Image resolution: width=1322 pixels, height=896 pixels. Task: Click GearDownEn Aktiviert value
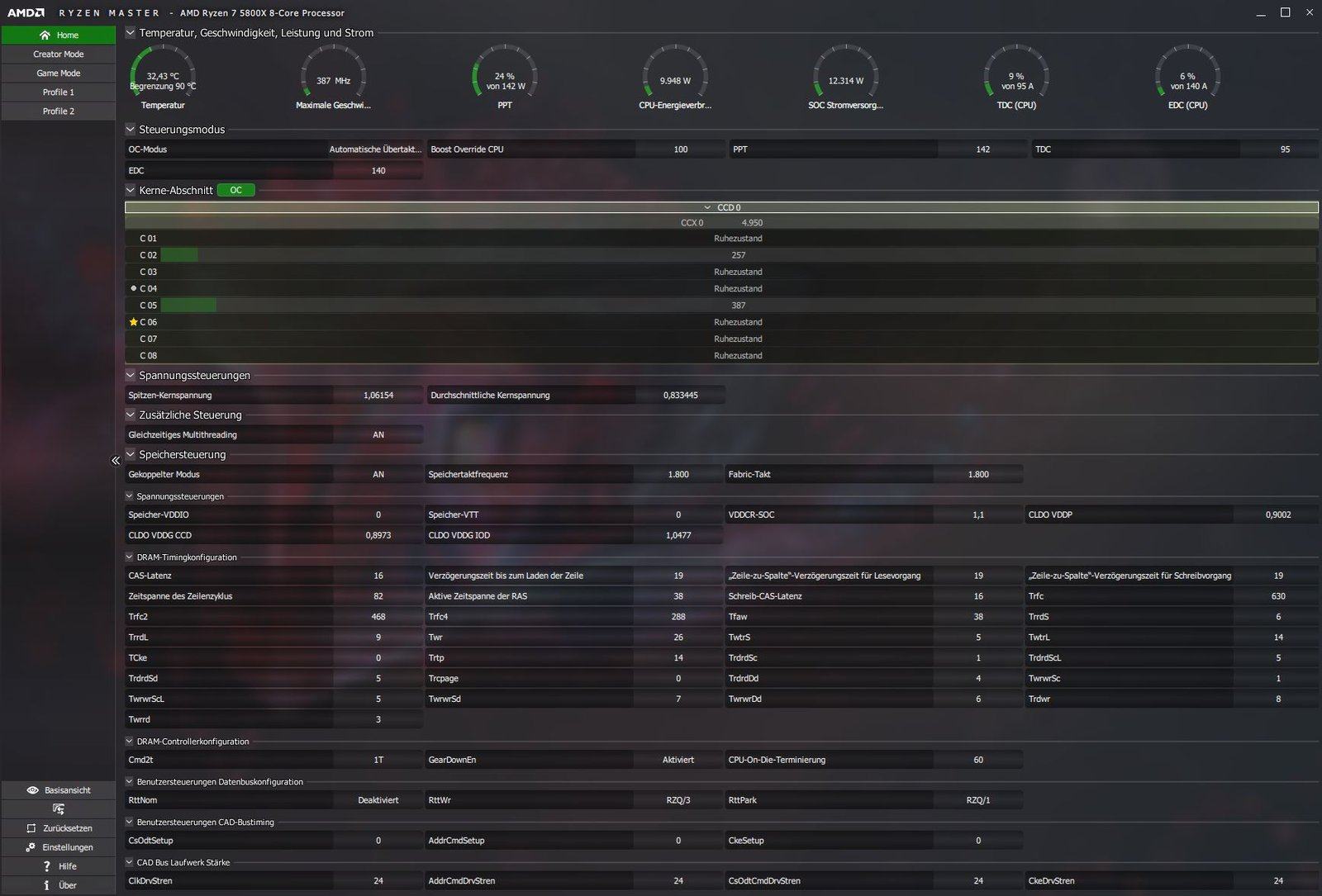pyautogui.click(x=678, y=760)
